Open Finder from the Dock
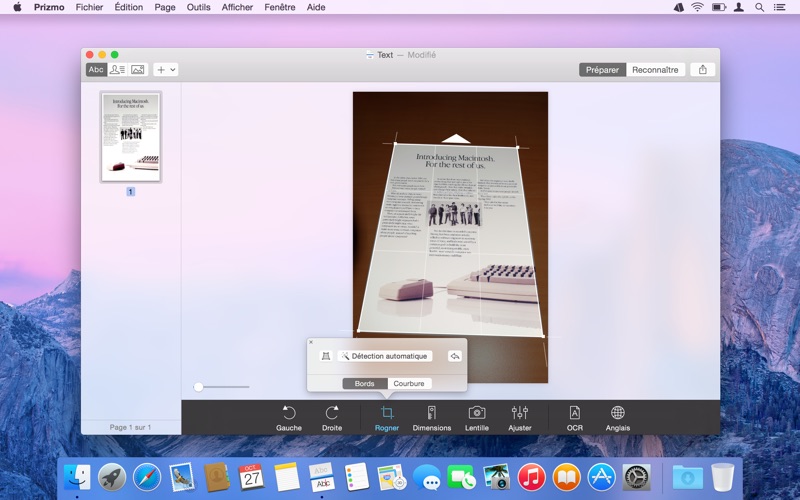This screenshot has height=500, width=800. [78, 478]
